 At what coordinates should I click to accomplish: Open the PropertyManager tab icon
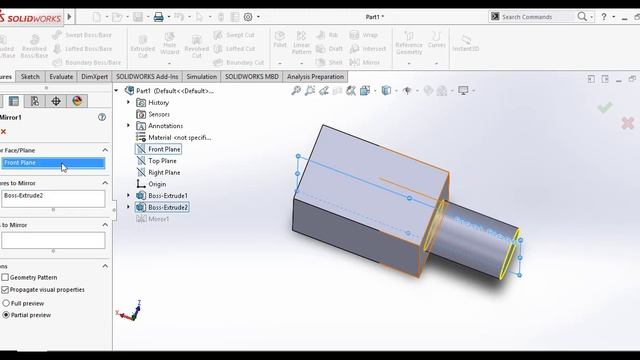pos(14,101)
